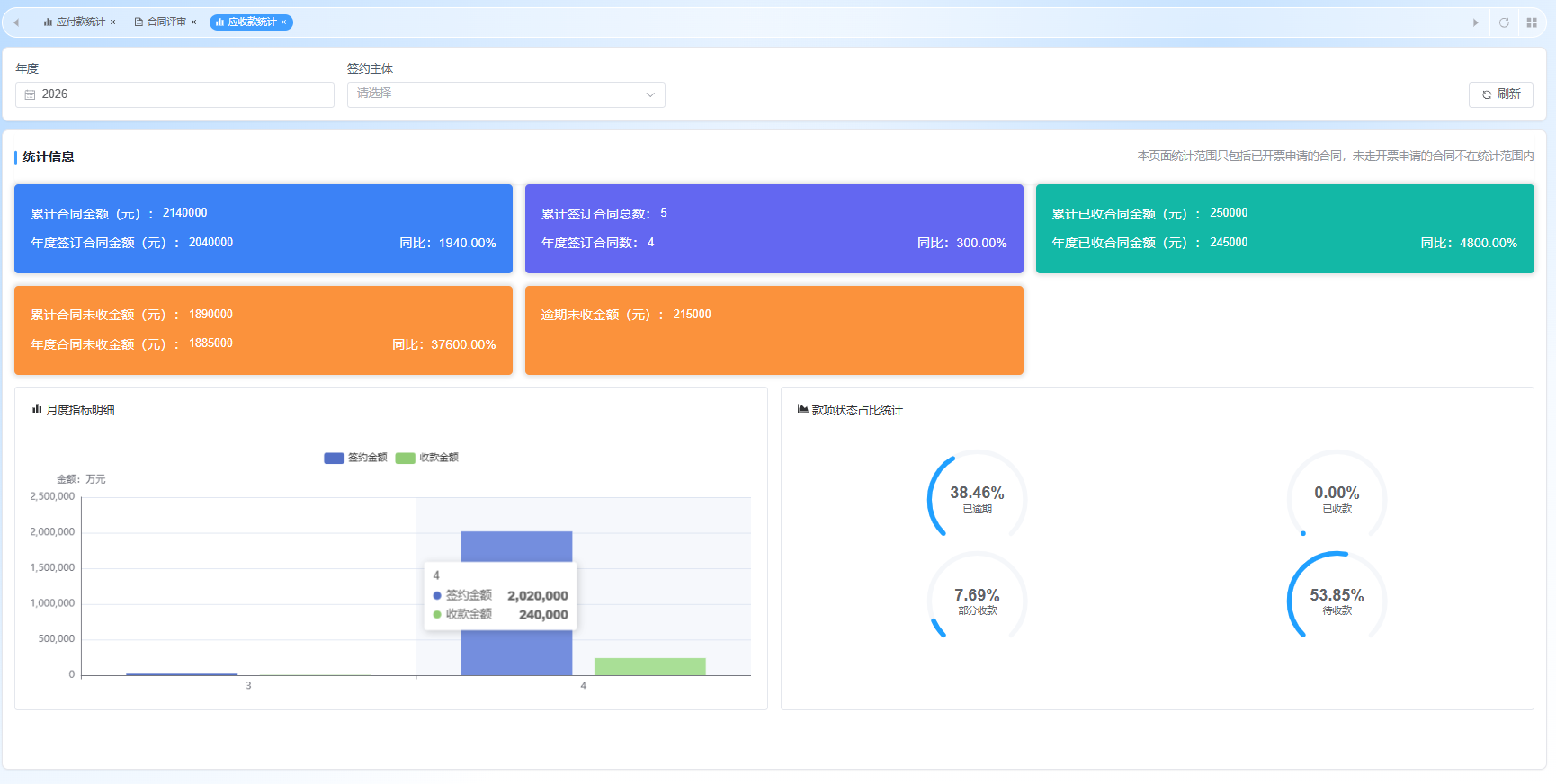Toggle the 收款金额 legend series
The image size is (1556, 784).
click(427, 458)
